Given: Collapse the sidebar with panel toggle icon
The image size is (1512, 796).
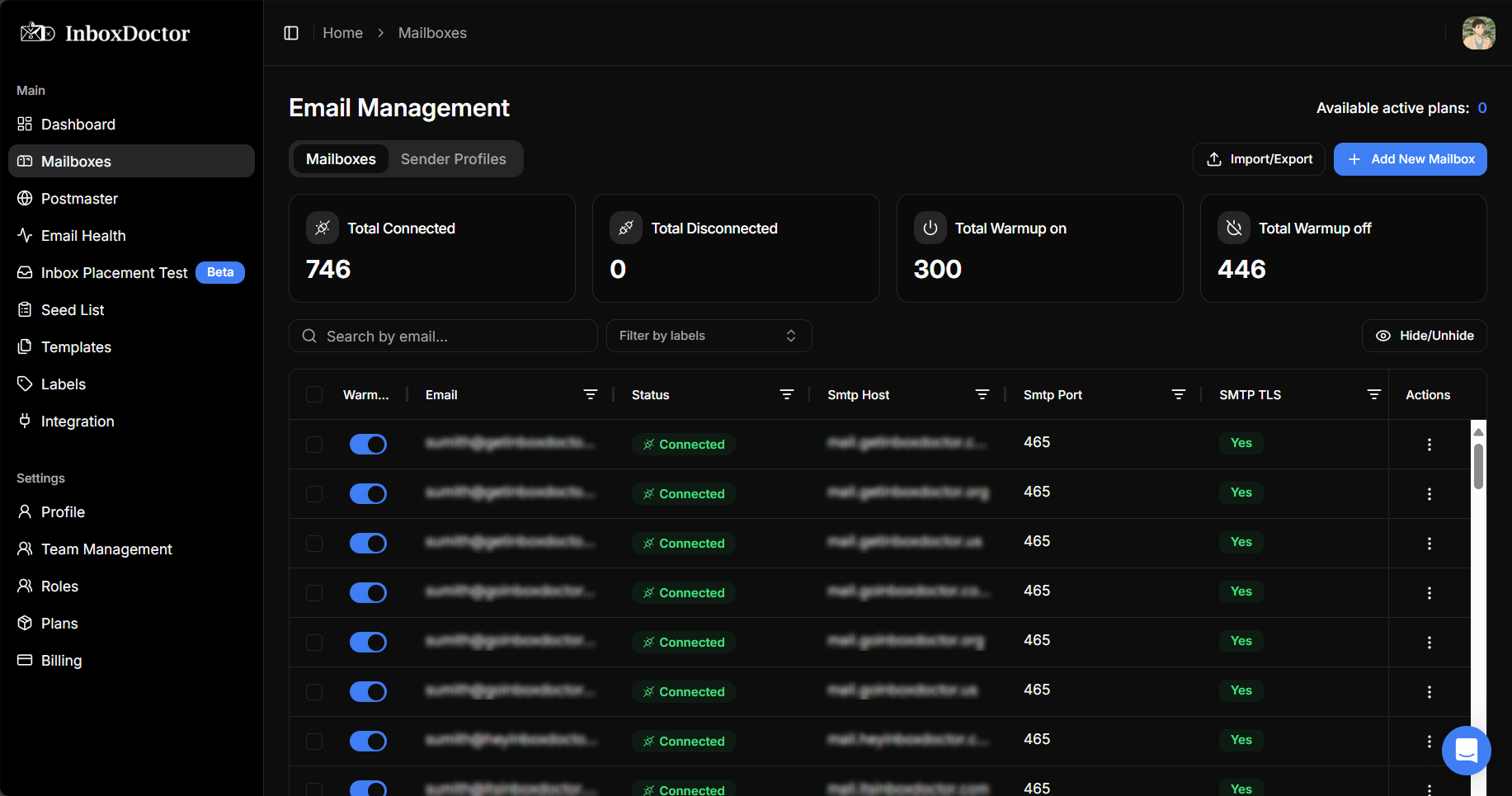Looking at the screenshot, I should pyautogui.click(x=290, y=32).
